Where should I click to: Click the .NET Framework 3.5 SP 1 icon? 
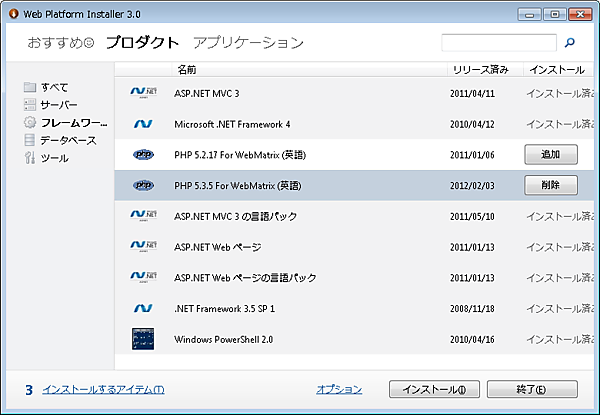pyautogui.click(x=143, y=308)
